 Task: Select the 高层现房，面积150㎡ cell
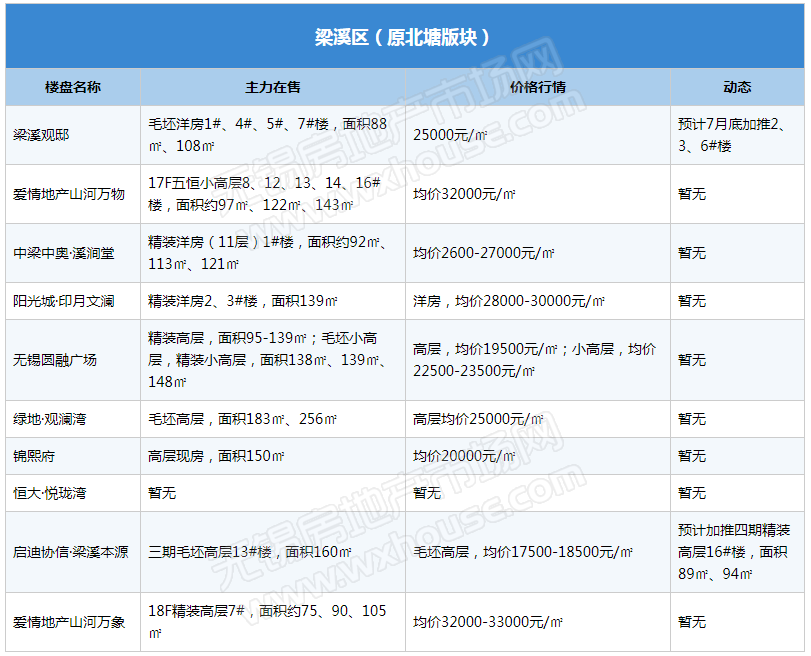pyautogui.click(x=216, y=456)
